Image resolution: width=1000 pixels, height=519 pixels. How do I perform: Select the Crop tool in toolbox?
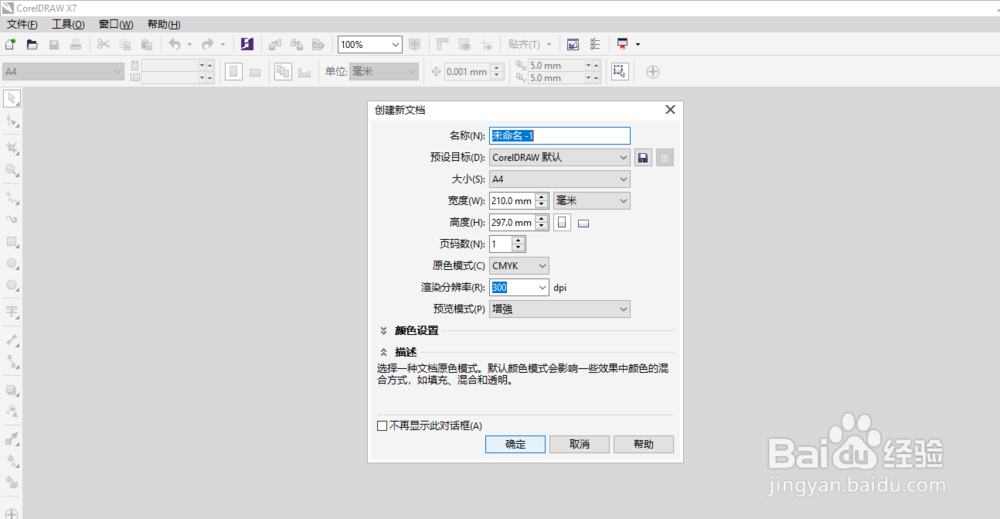pos(12,149)
